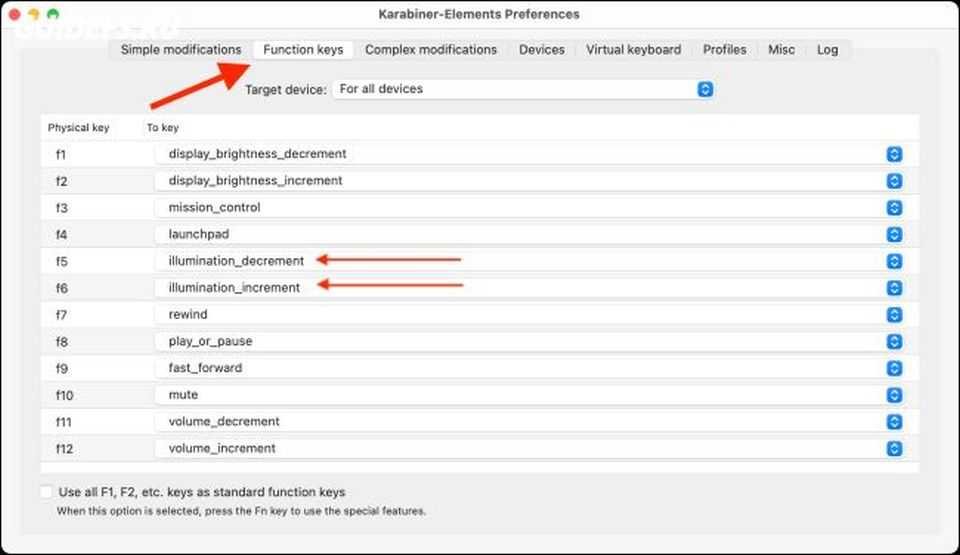
Task: Expand the f2 display_brightness_increment selector
Action: click(894, 181)
